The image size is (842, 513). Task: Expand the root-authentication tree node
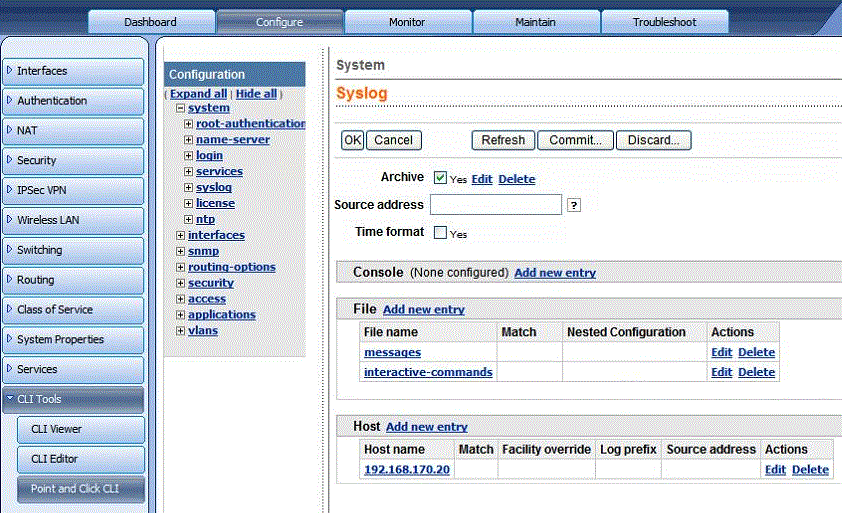[188, 124]
